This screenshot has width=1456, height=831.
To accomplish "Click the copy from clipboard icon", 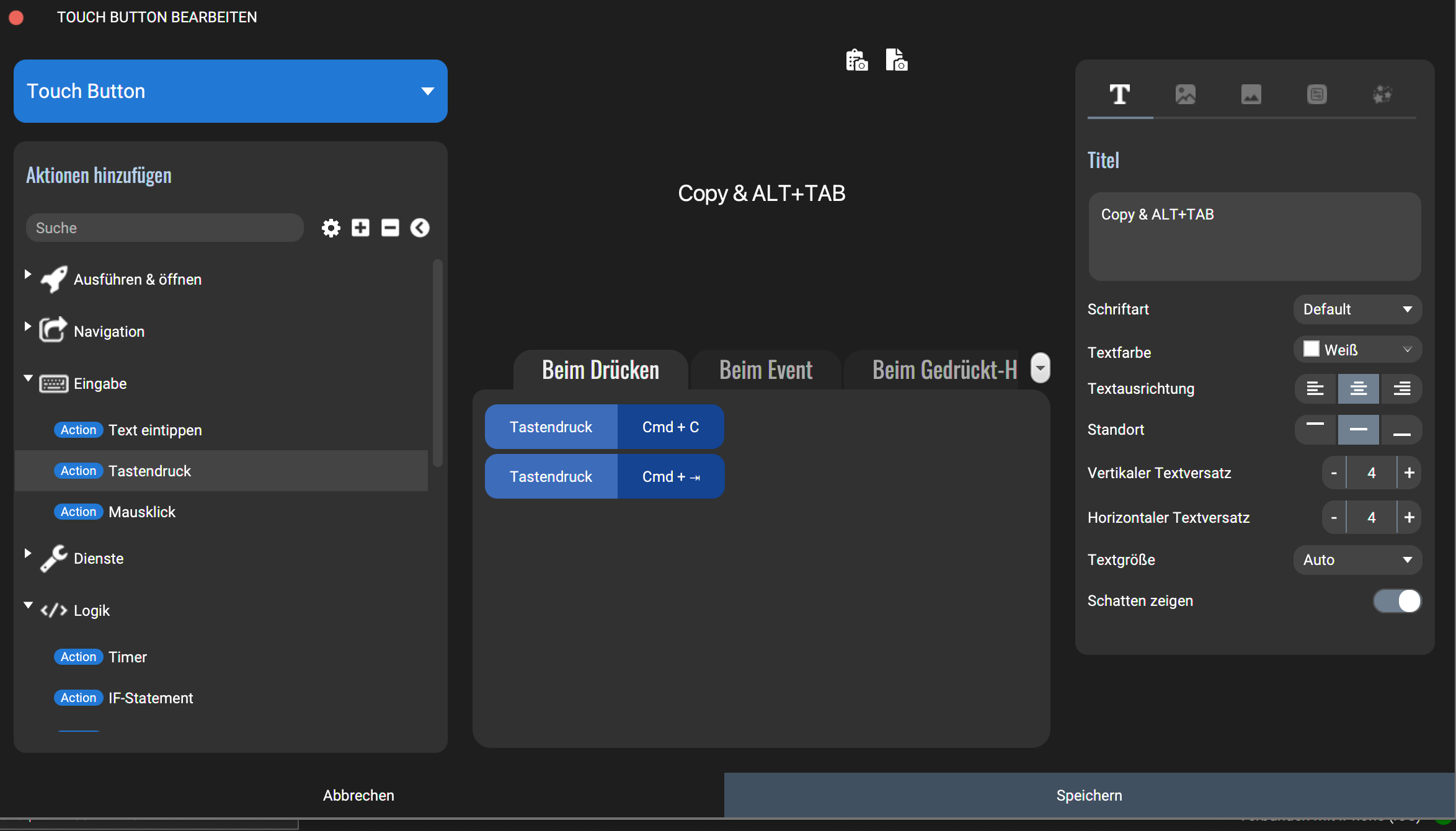I will [857, 60].
